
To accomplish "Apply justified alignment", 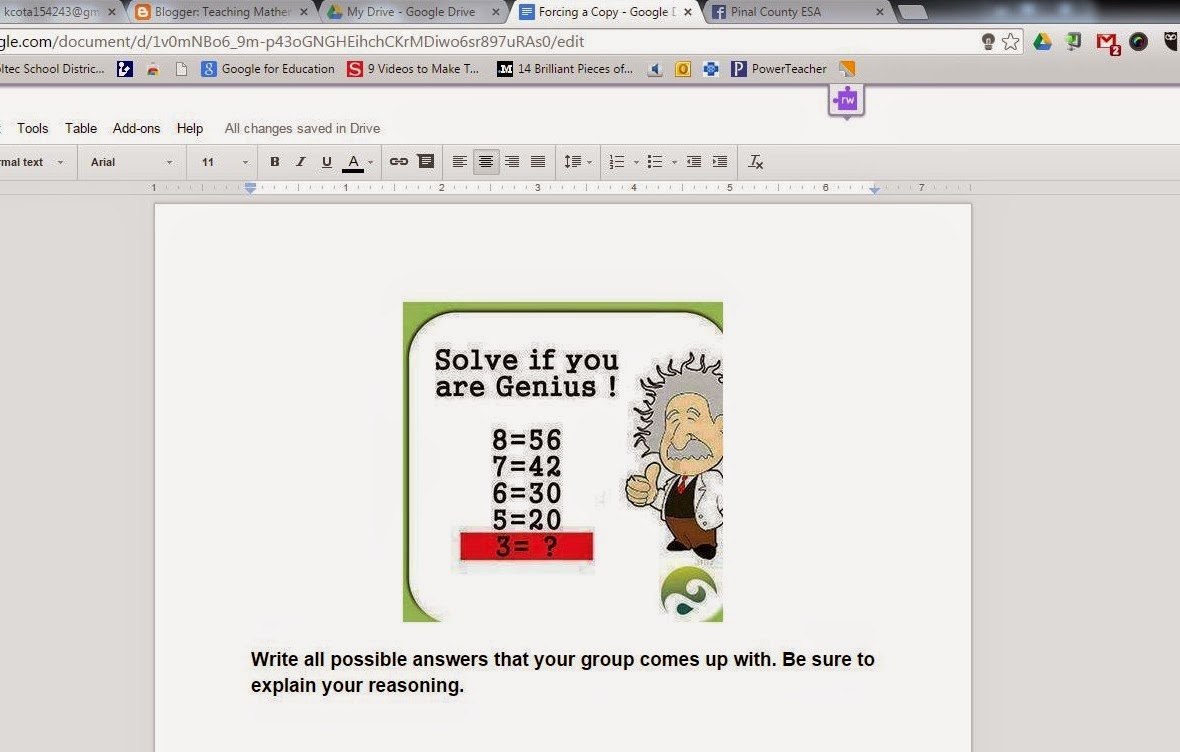I will tap(538, 161).
